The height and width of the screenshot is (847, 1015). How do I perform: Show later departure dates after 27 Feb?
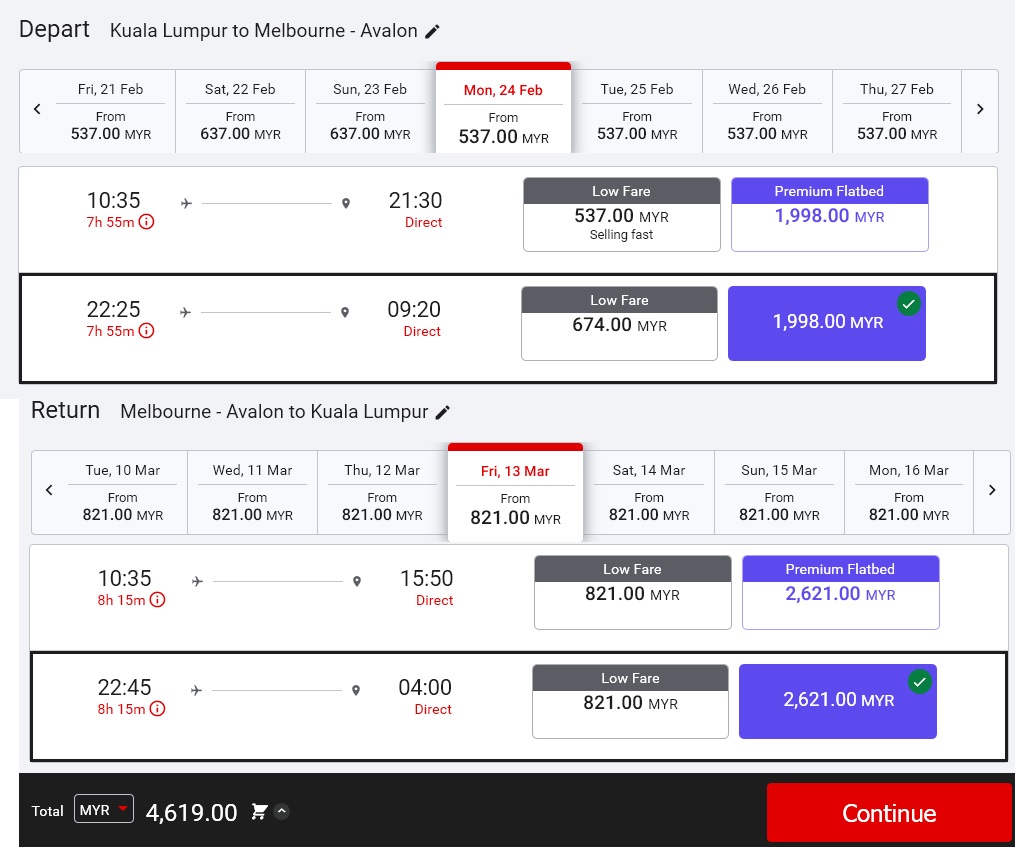980,109
